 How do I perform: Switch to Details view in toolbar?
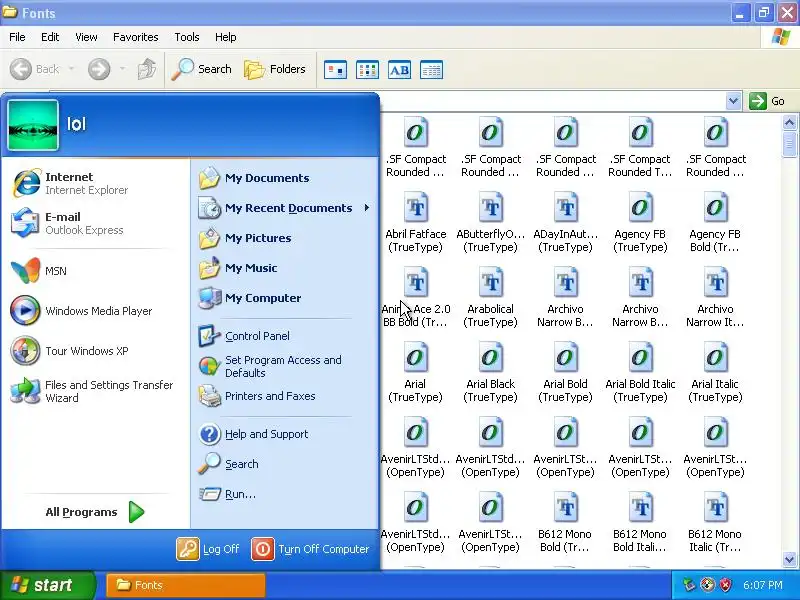[x=431, y=70]
